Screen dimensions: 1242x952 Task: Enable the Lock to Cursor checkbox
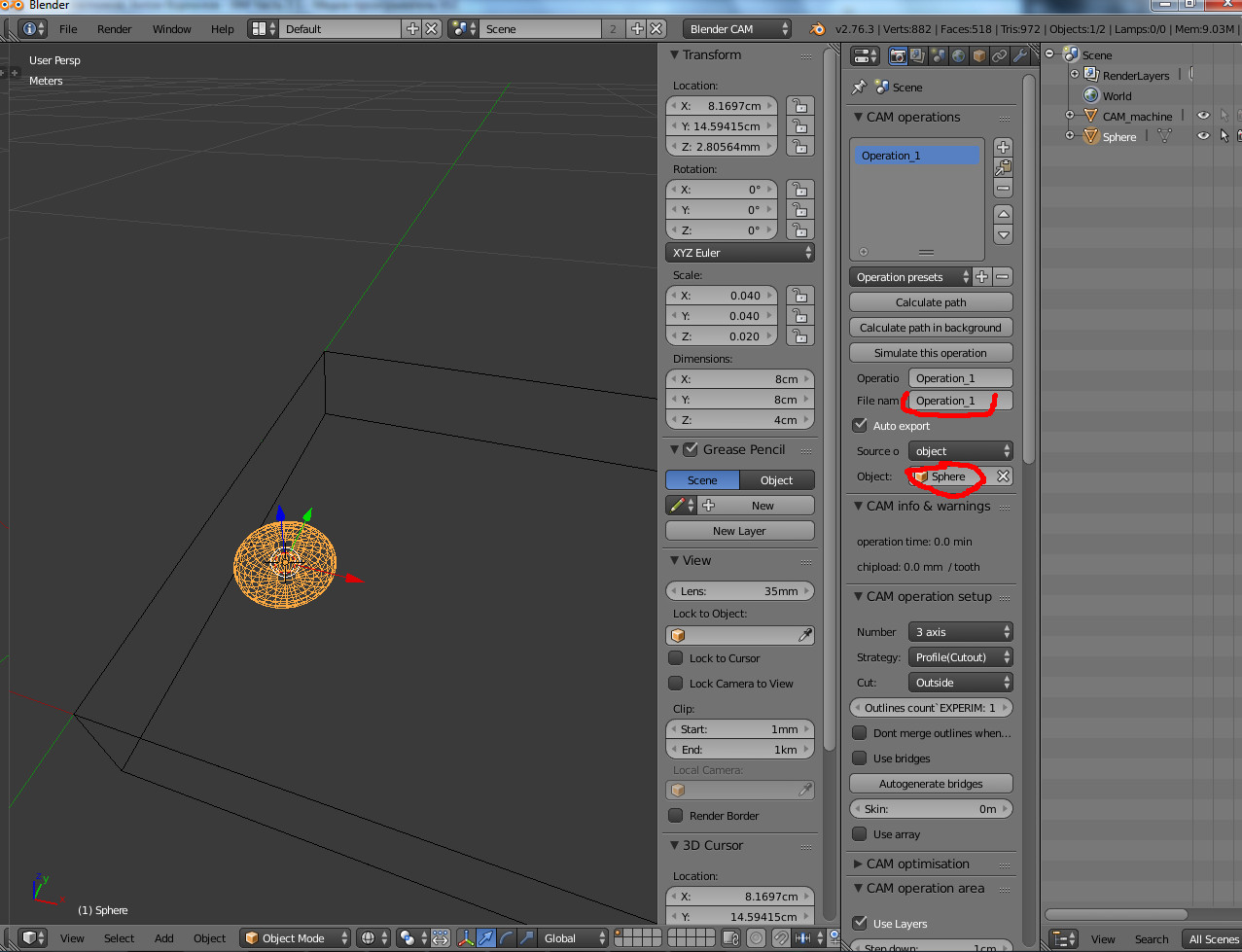(x=676, y=658)
